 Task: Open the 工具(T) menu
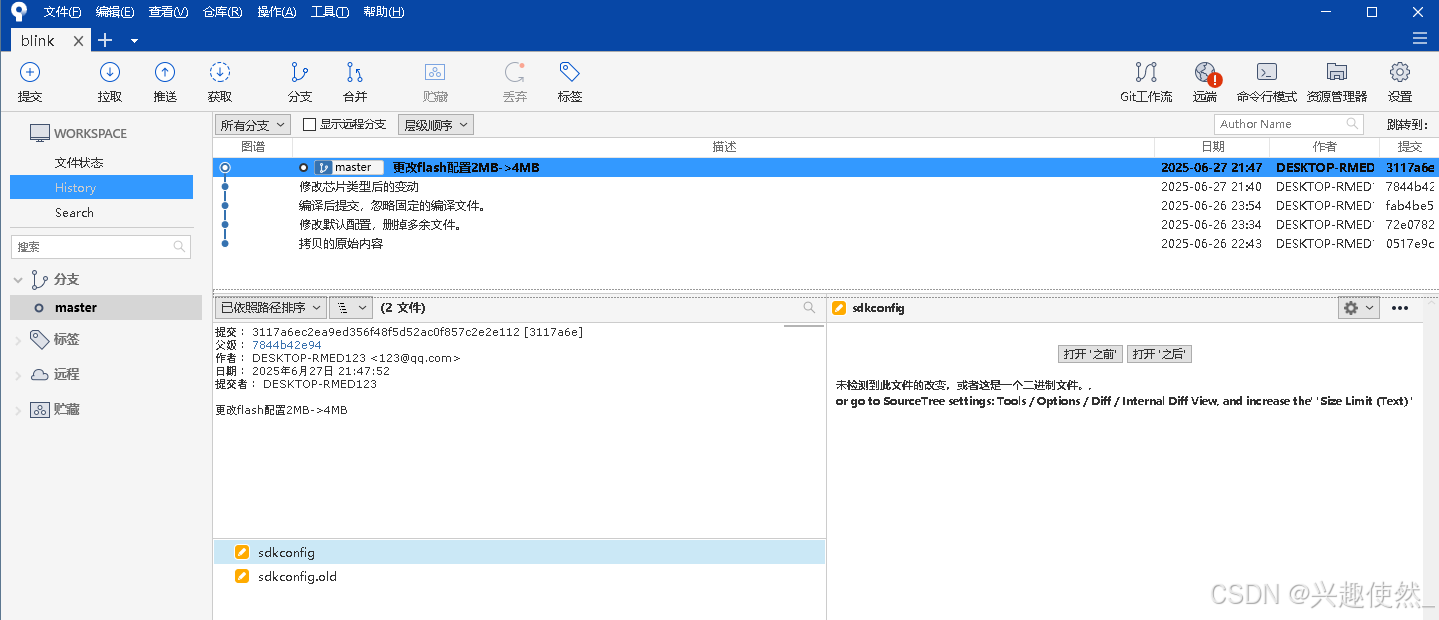[x=330, y=12]
